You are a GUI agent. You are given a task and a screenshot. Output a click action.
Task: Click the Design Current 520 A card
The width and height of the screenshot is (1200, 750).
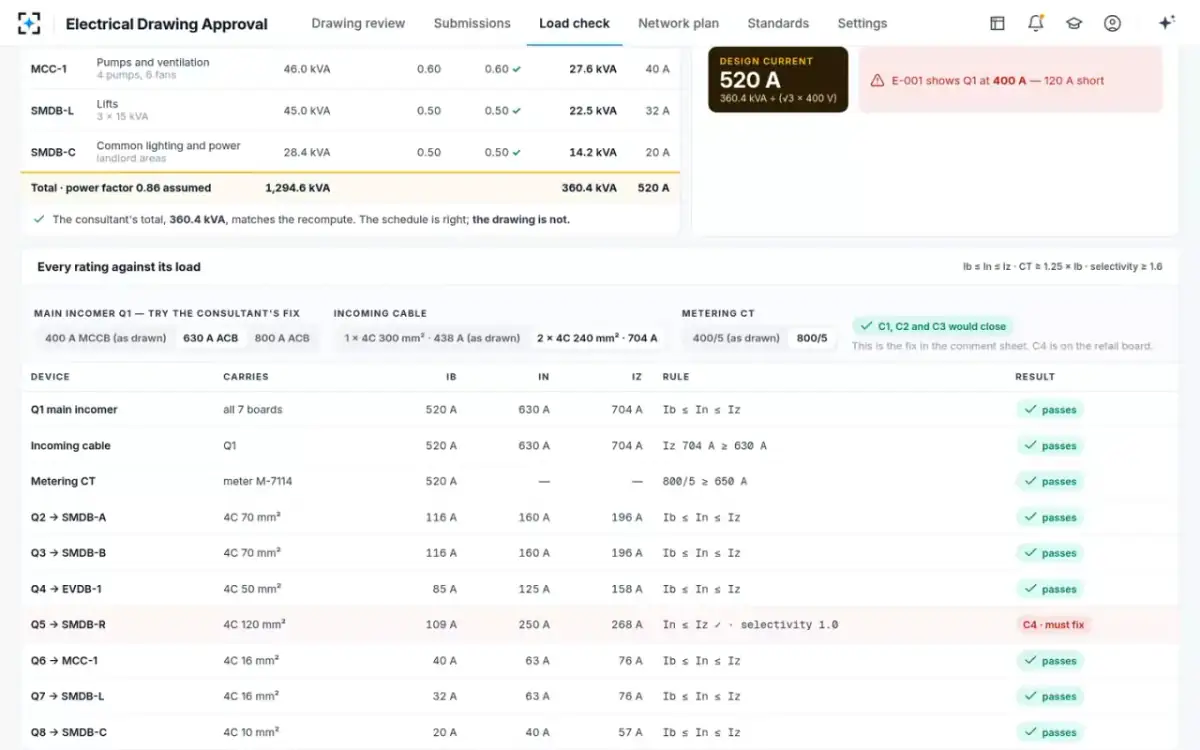[x=778, y=80]
